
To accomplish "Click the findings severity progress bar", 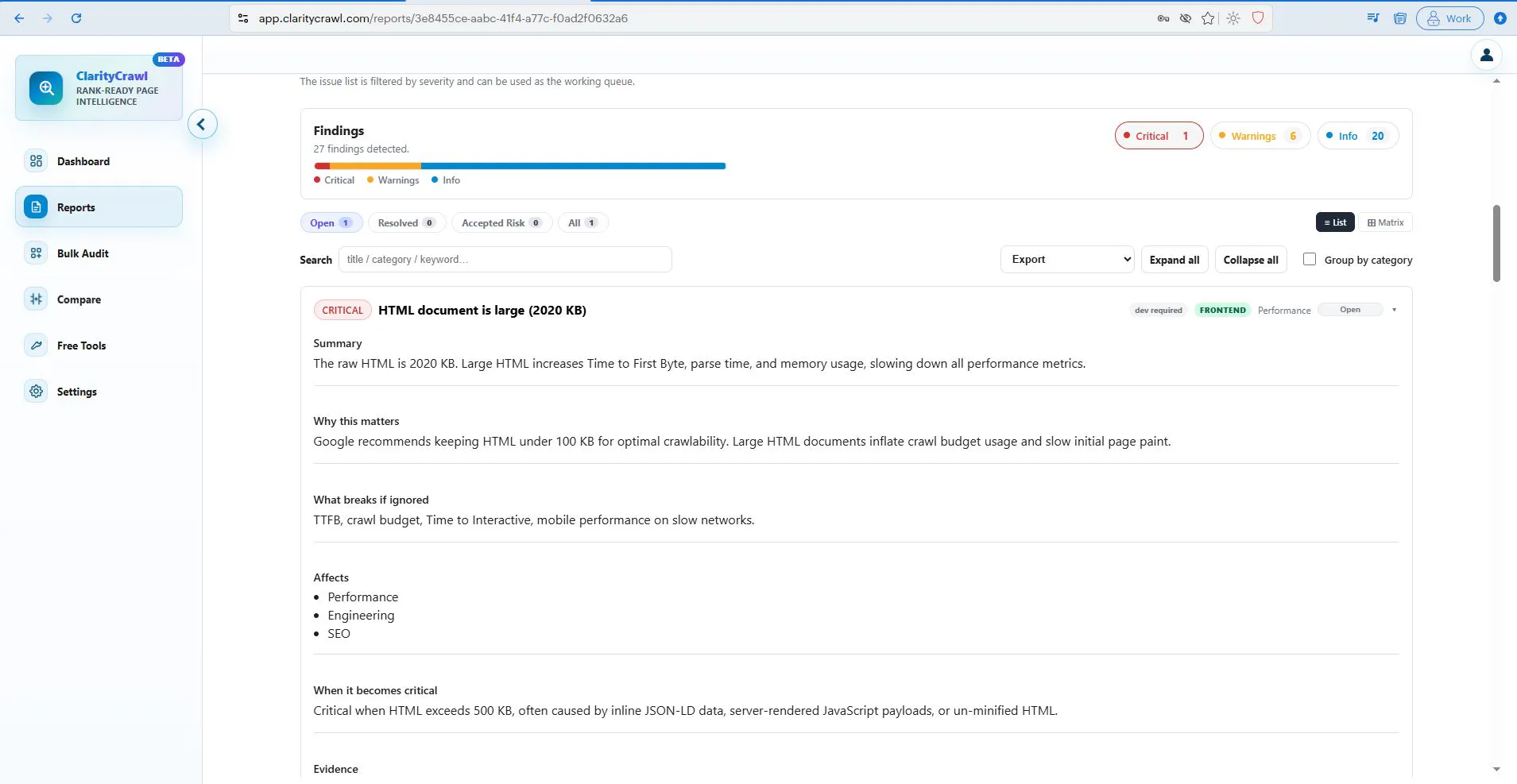I will (520, 166).
